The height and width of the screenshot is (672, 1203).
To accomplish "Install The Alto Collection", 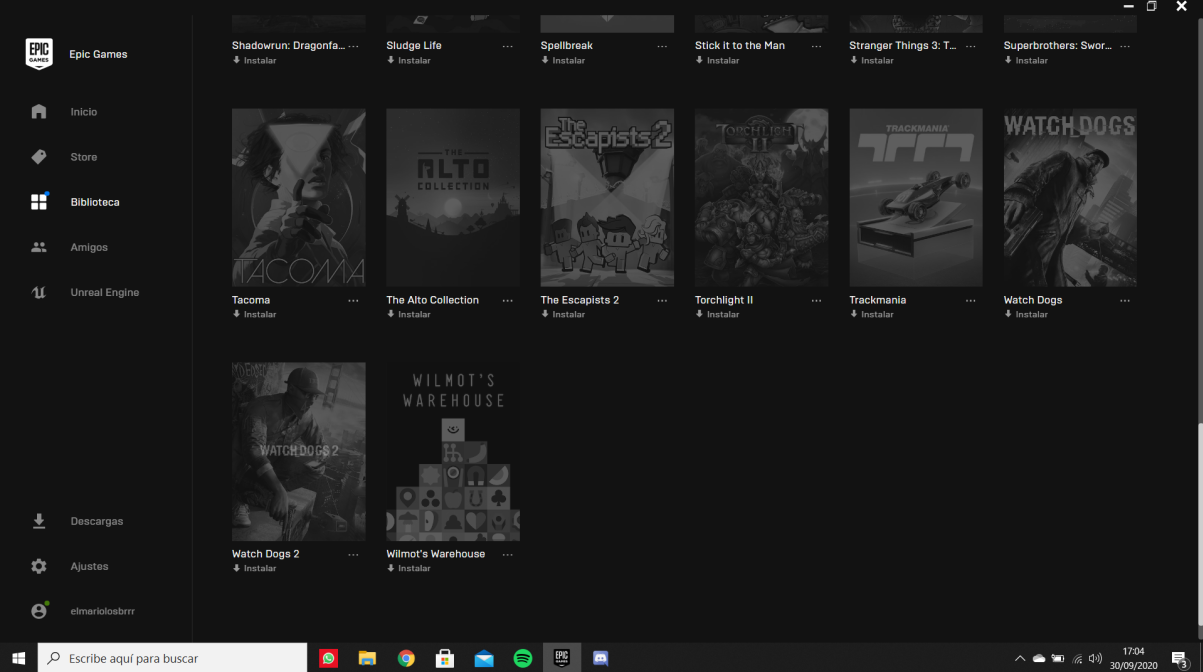I will (408, 314).
